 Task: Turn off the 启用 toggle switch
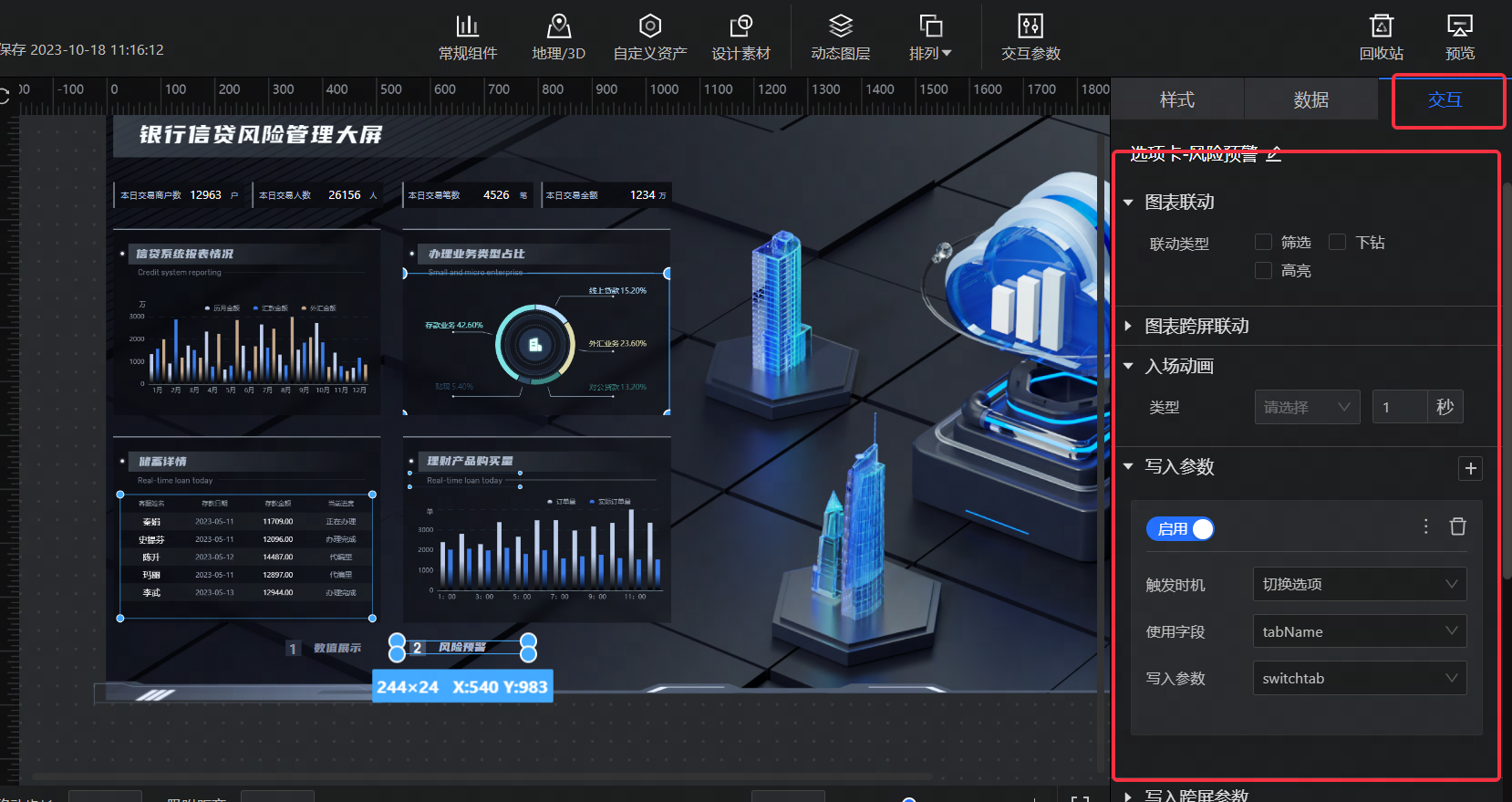[1181, 529]
